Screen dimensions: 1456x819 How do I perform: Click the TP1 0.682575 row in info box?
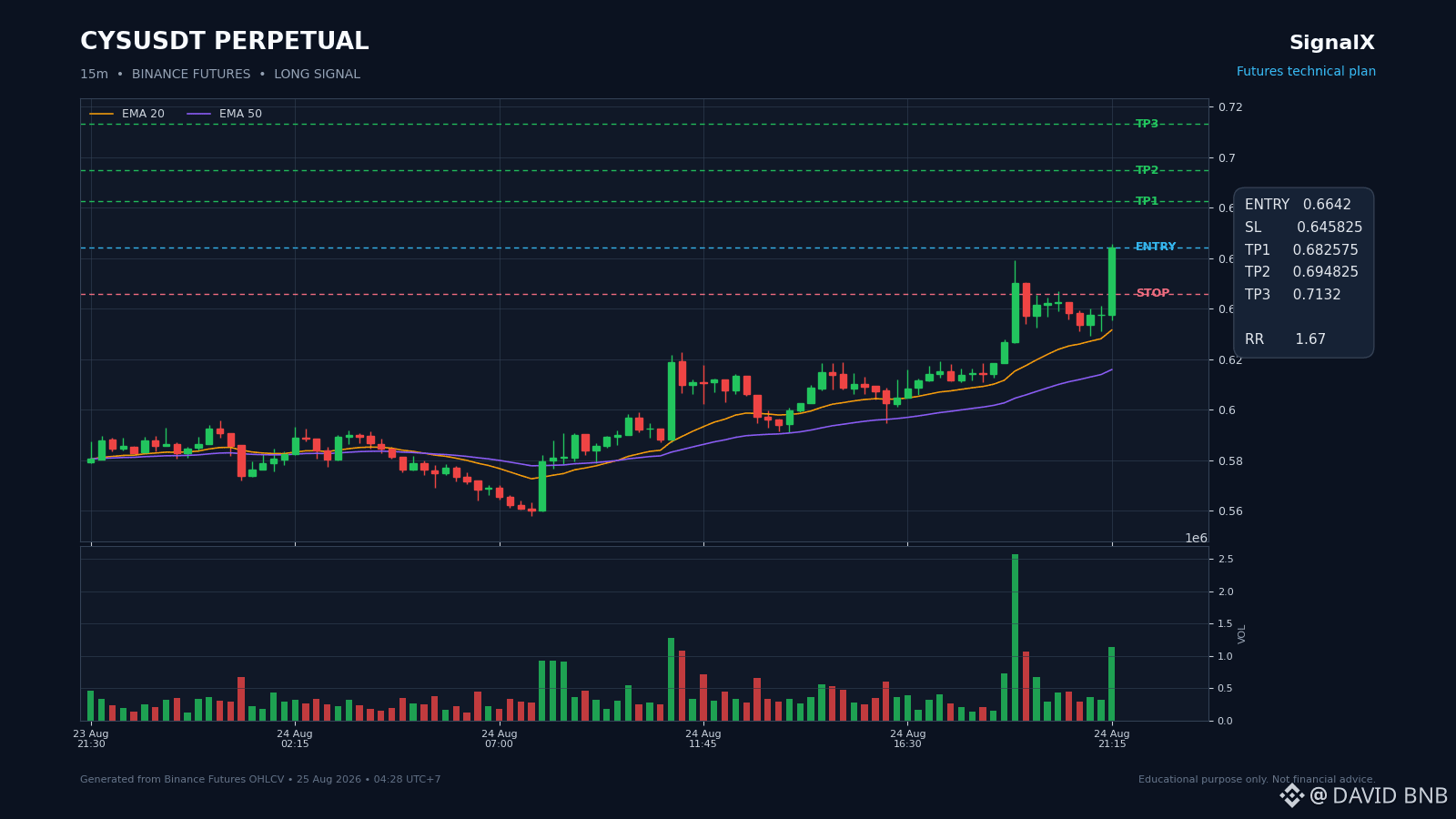1301,250
